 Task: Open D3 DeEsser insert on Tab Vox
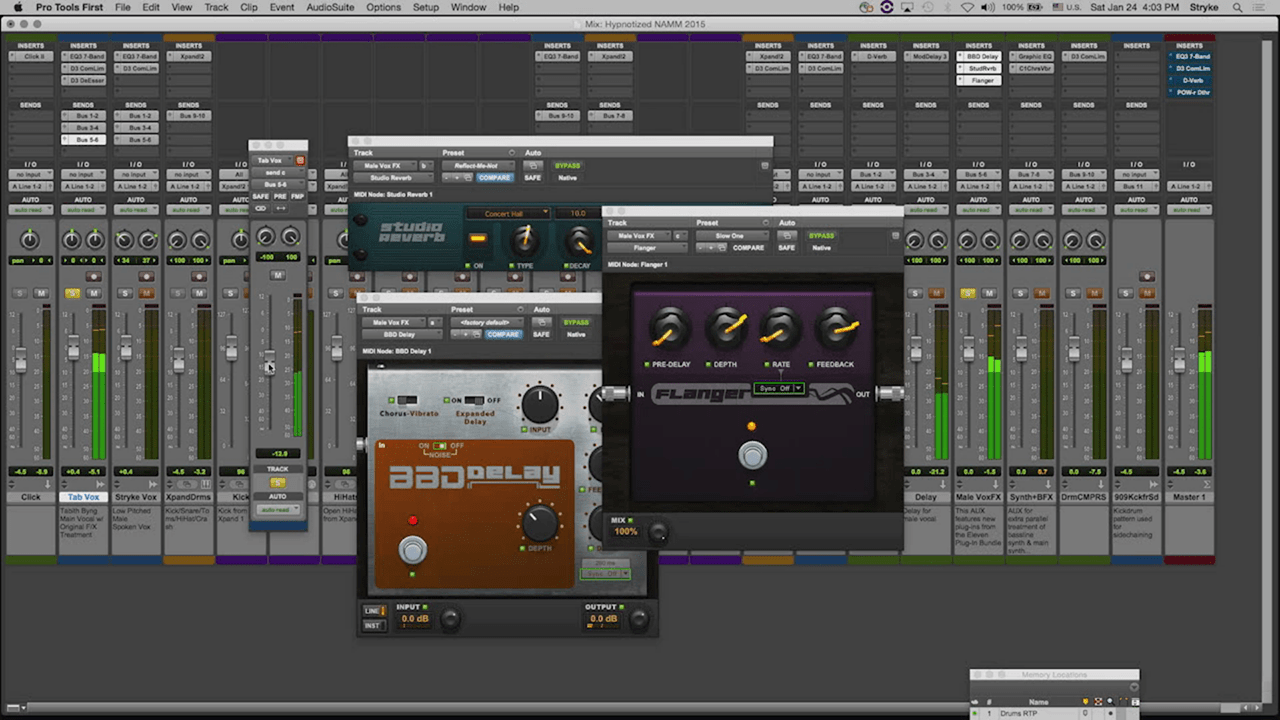83,80
